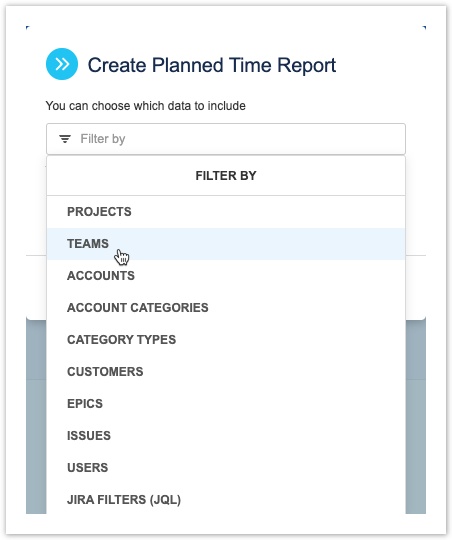The width and height of the screenshot is (452, 540).
Task: Click the blue double-chevron report icon
Action: [x=62, y=64]
